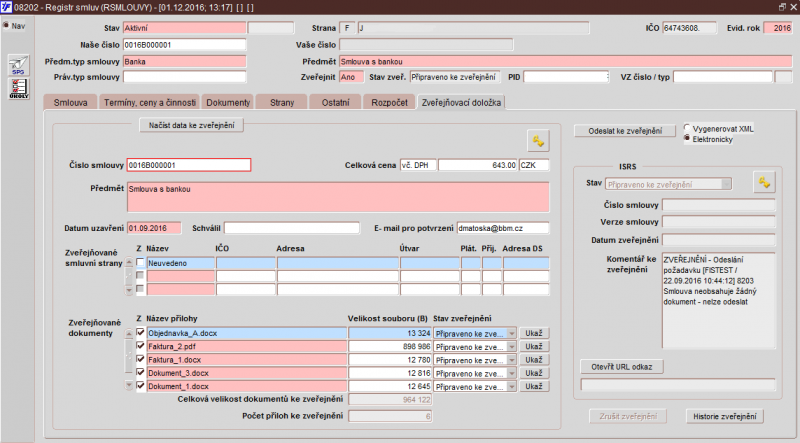Screen dimensions: 800x443
Task: Click the Naše číslo input field
Action: pos(184,45)
